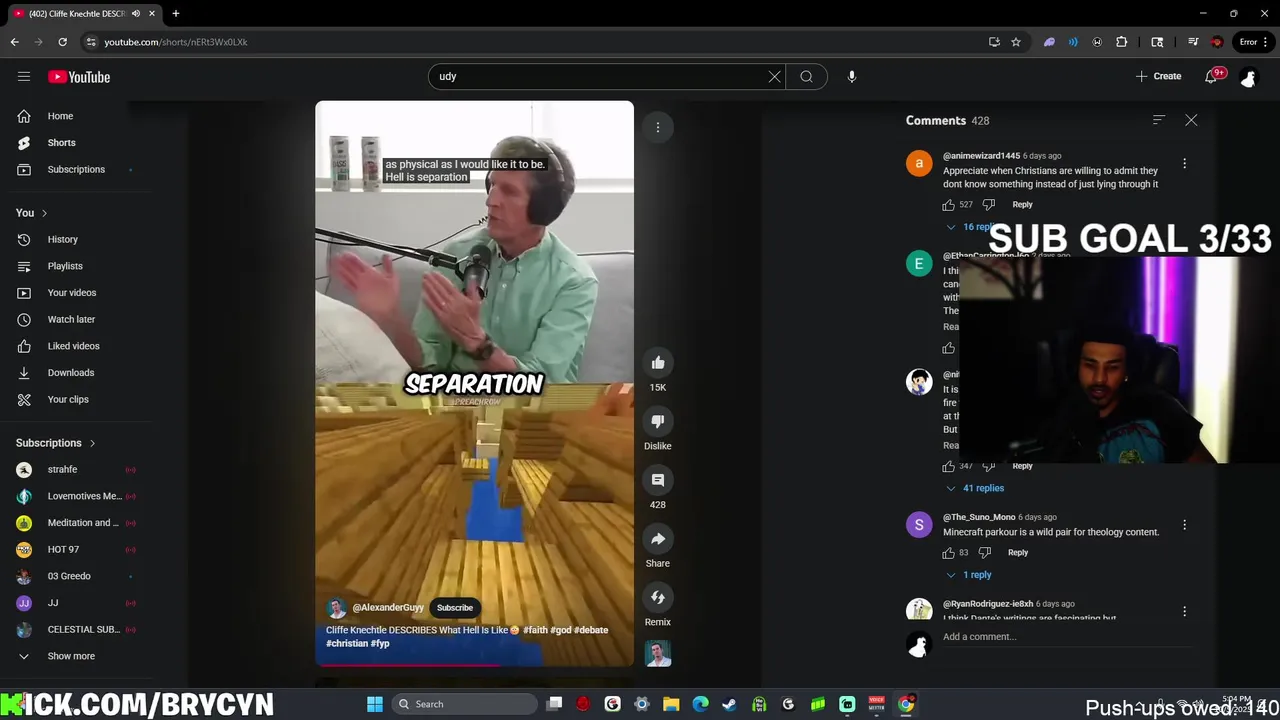Open the YouTube hamburger guide menu

tap(24, 76)
